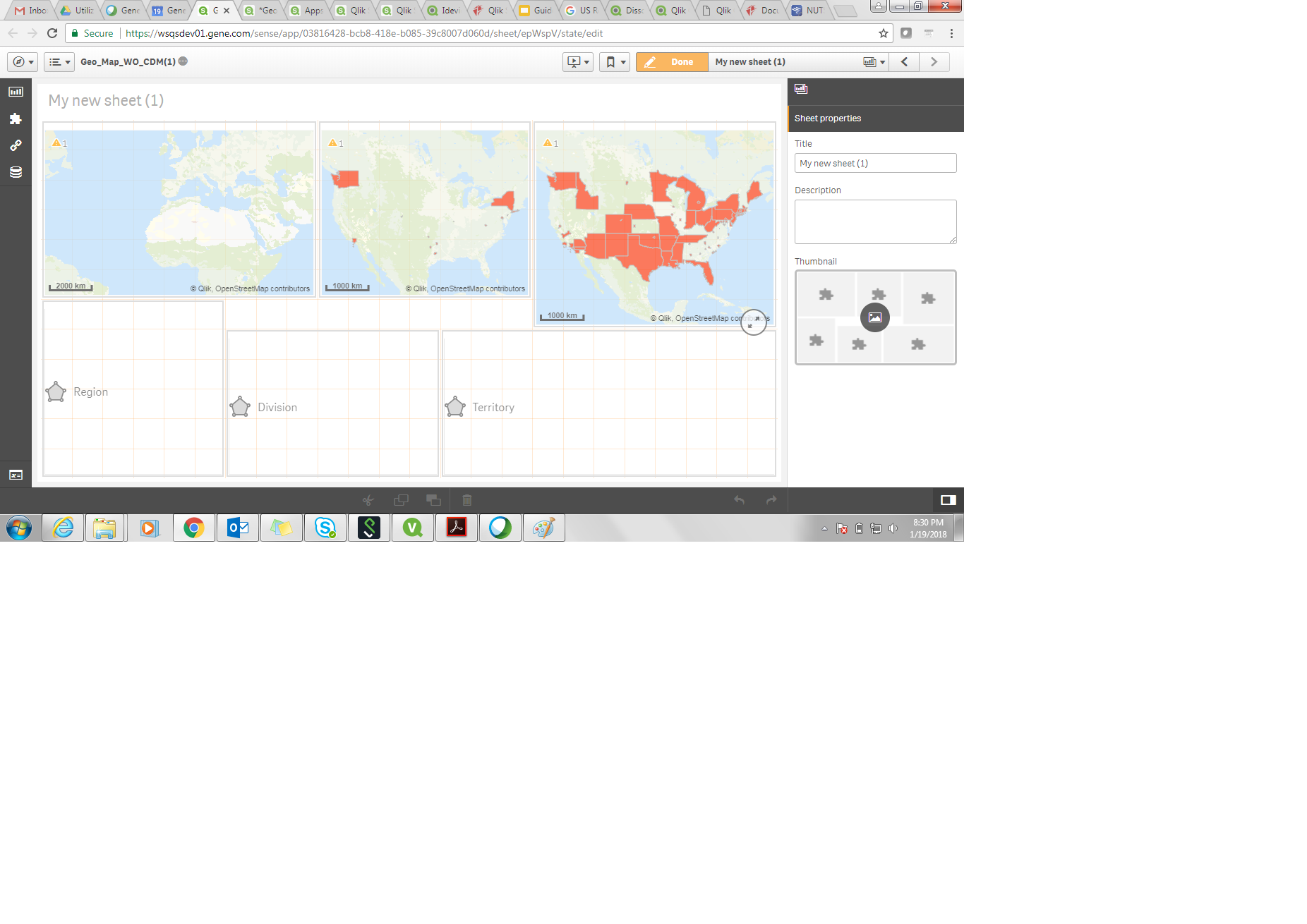
Task: Open Fields panel using the database icon
Action: [x=16, y=171]
